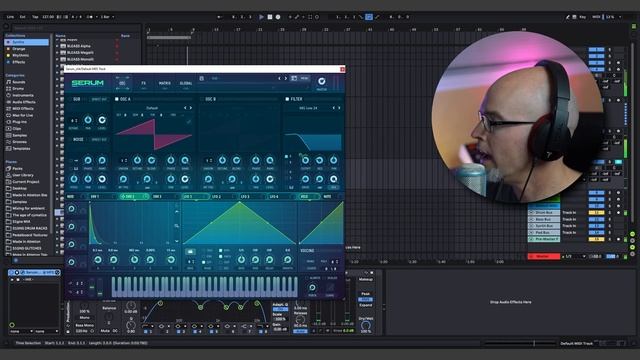
Task: Expand the BLEASS Megalit entry
Action: coord(57,53)
